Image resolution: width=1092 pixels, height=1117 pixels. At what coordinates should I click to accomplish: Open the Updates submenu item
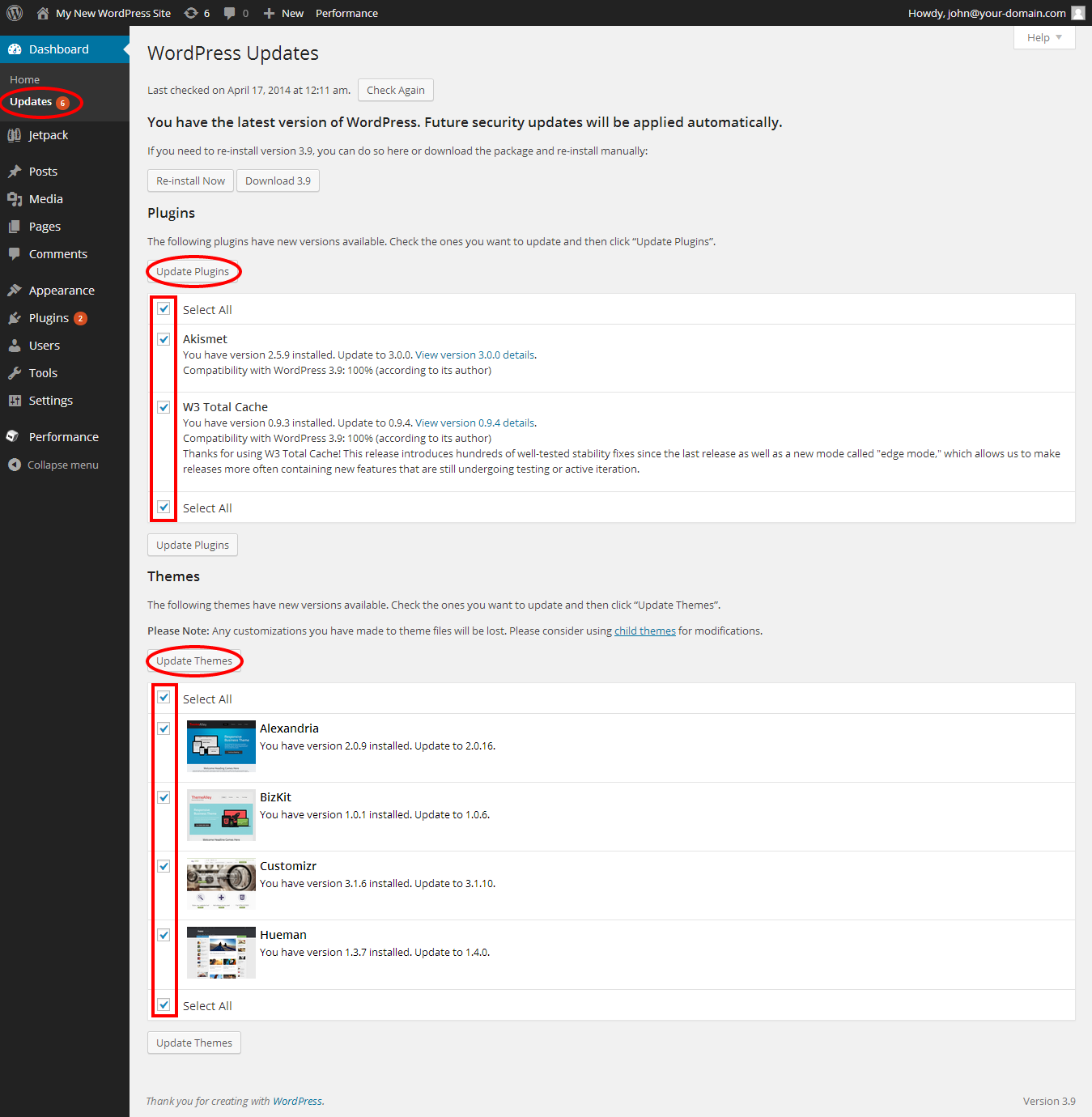[31, 101]
